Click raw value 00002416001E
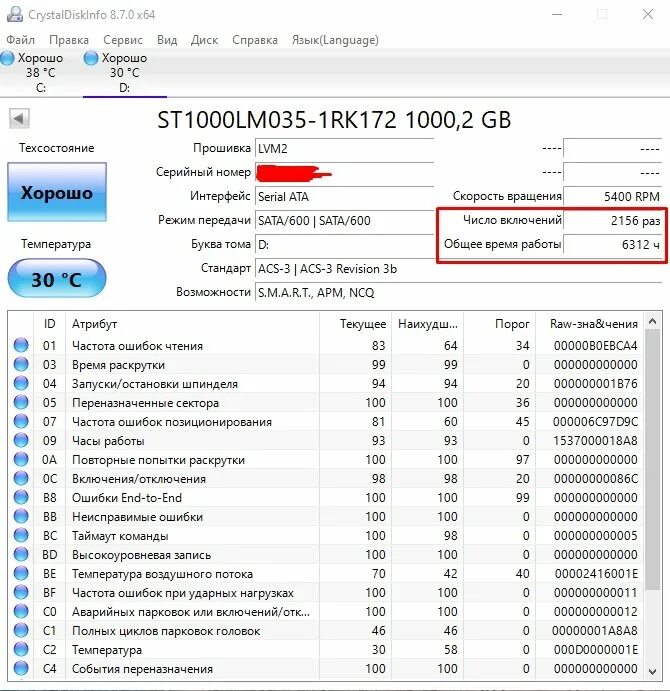This screenshot has height=691, width=670. pos(596,574)
